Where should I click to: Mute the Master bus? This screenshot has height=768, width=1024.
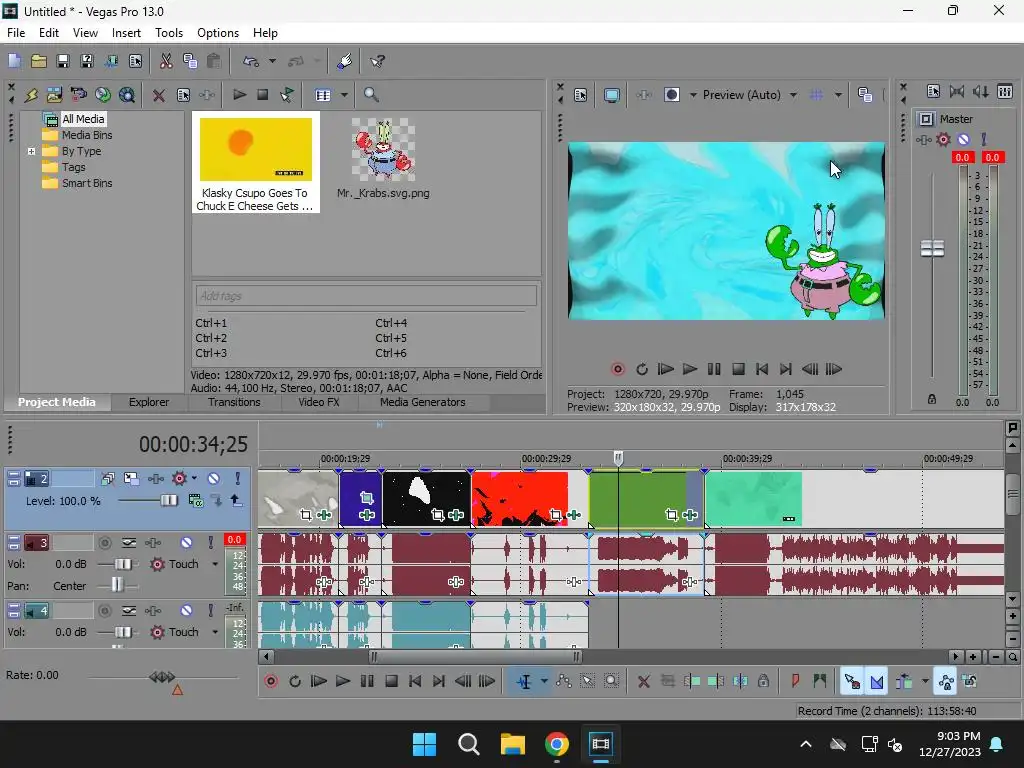point(963,139)
